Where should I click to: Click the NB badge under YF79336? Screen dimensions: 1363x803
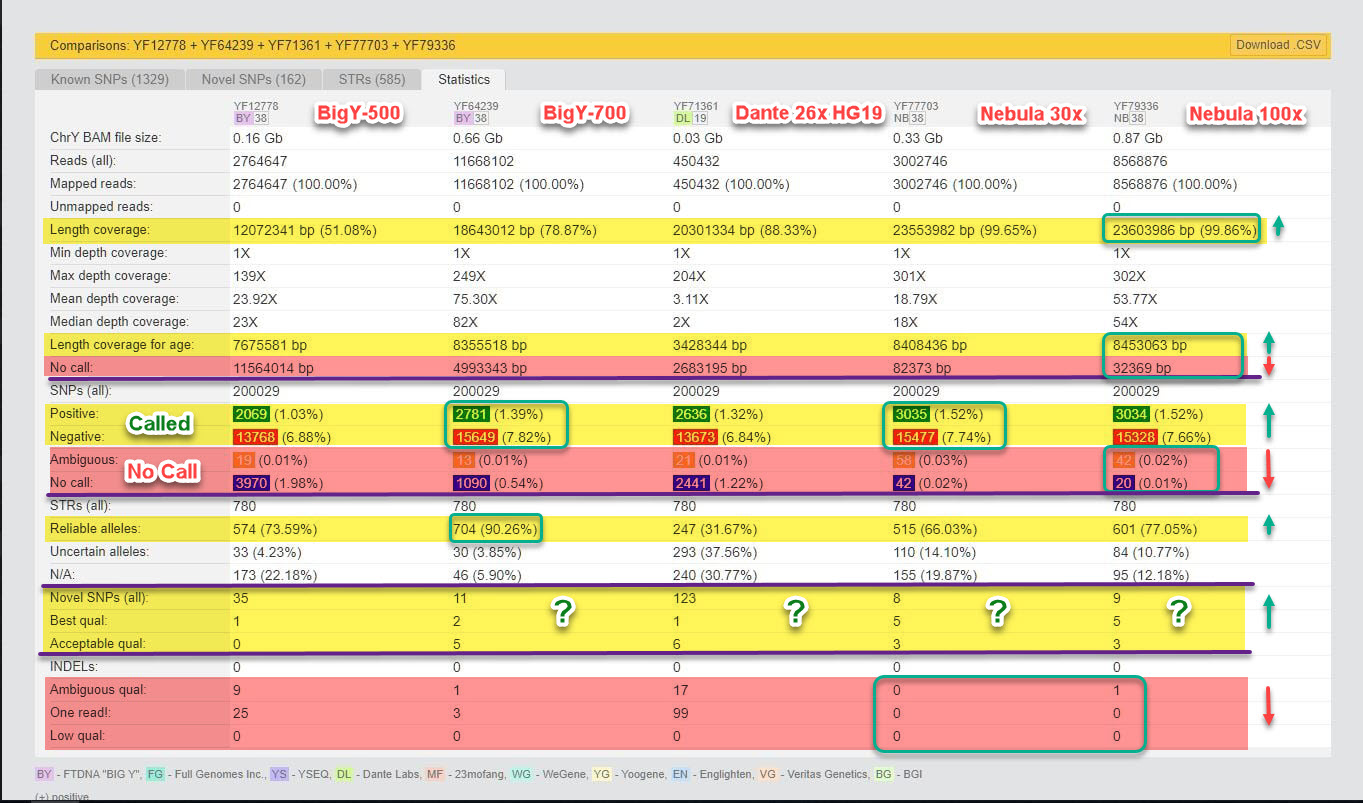pyautogui.click(x=1120, y=117)
